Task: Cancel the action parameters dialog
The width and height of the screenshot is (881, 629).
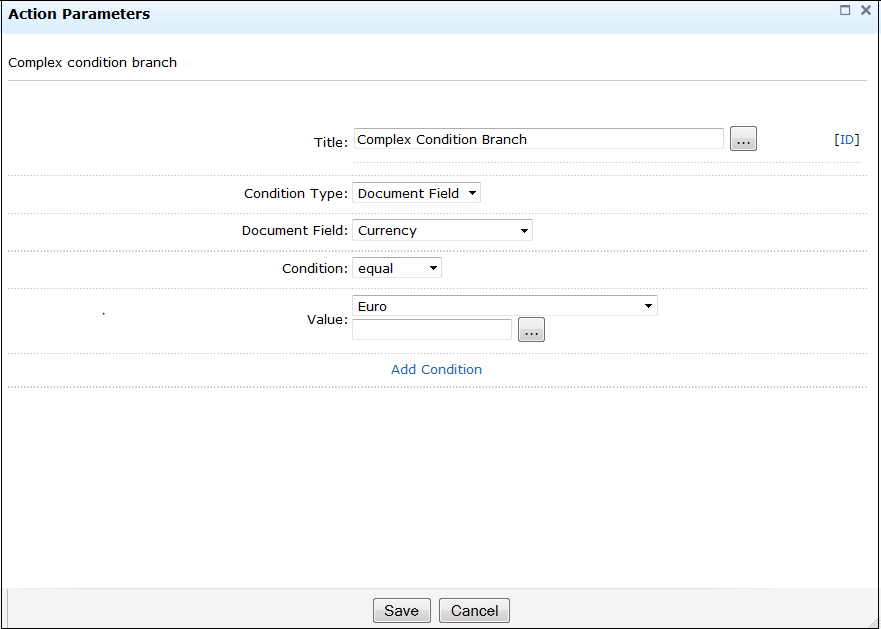Action: (x=474, y=610)
